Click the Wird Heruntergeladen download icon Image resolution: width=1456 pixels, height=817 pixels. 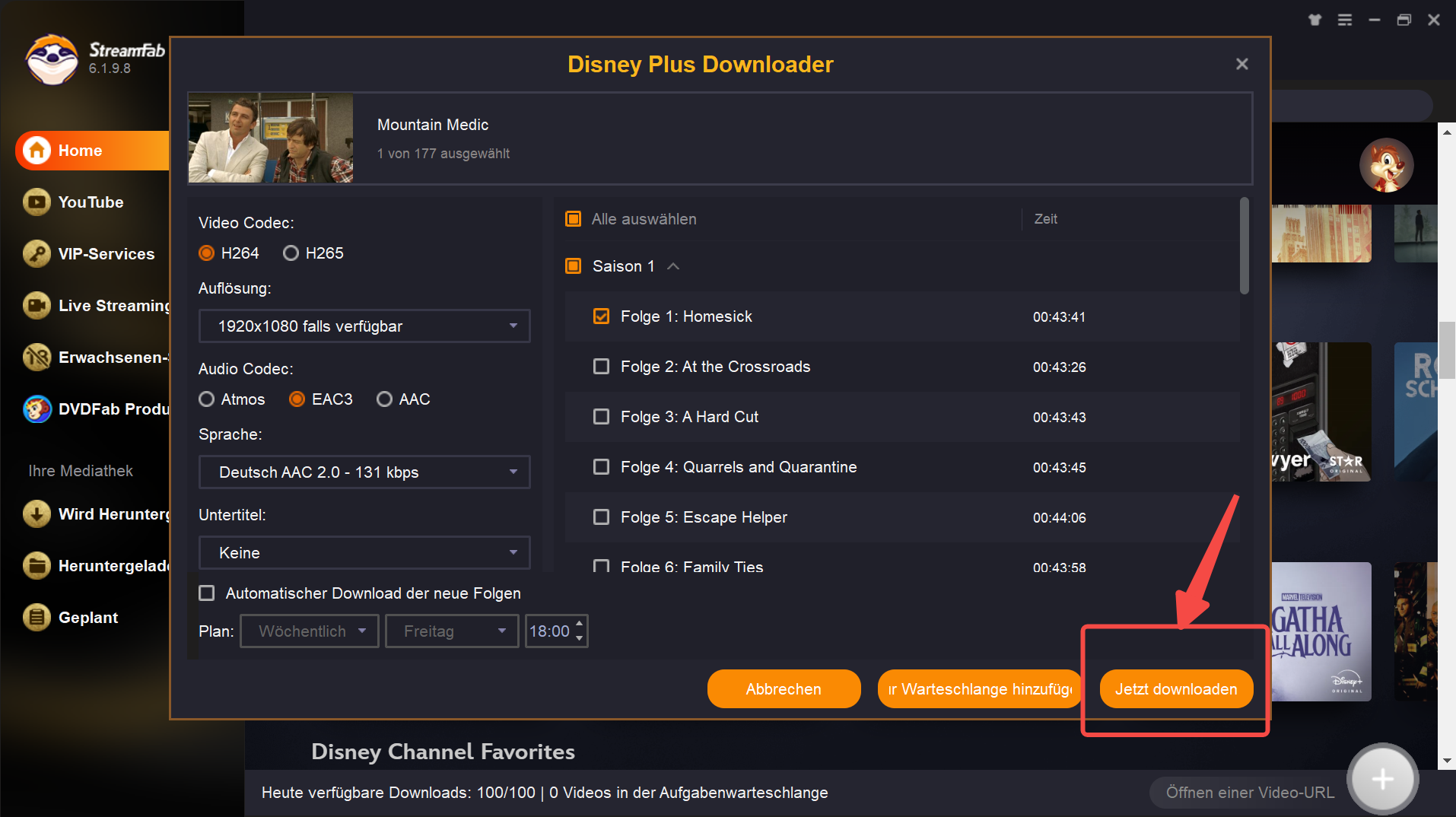click(x=37, y=514)
